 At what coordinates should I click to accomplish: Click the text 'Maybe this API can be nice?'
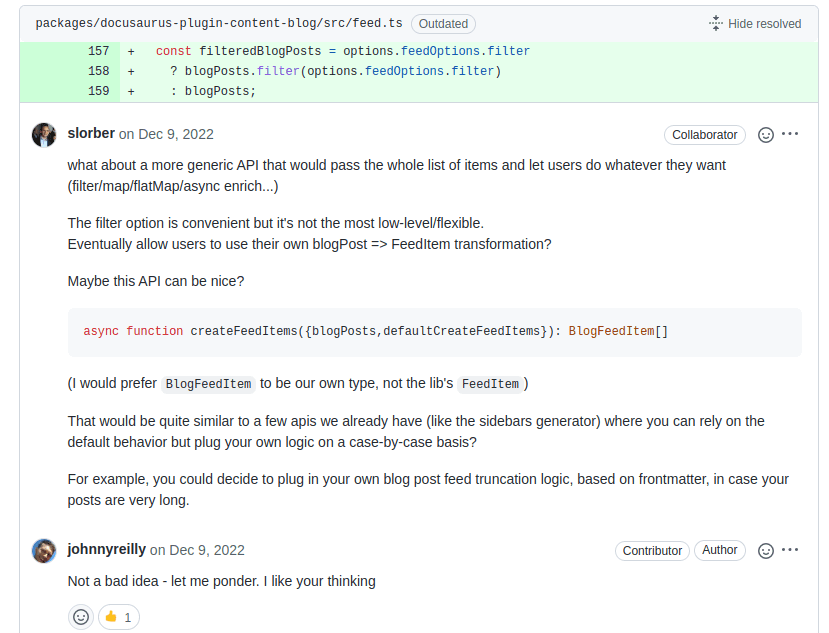(156, 281)
